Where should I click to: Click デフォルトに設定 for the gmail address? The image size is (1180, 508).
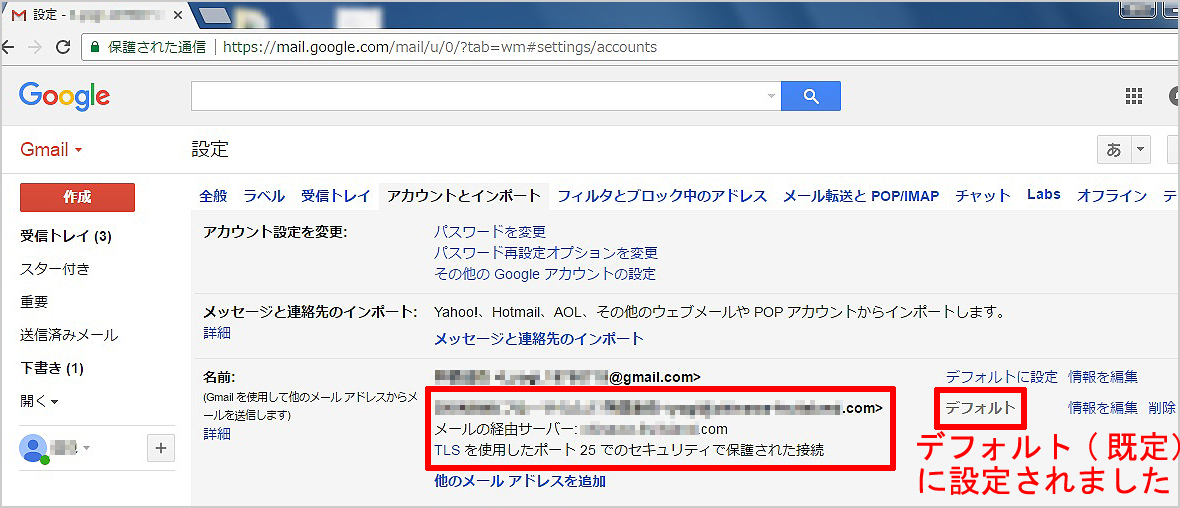click(1001, 377)
